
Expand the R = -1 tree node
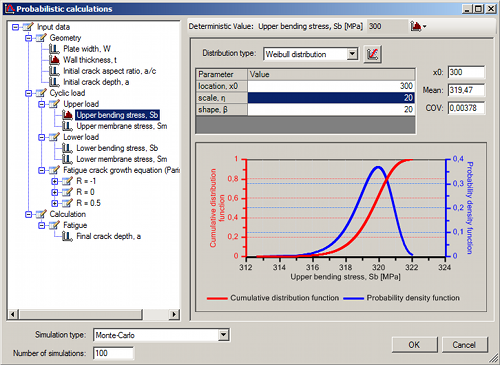click(55, 181)
